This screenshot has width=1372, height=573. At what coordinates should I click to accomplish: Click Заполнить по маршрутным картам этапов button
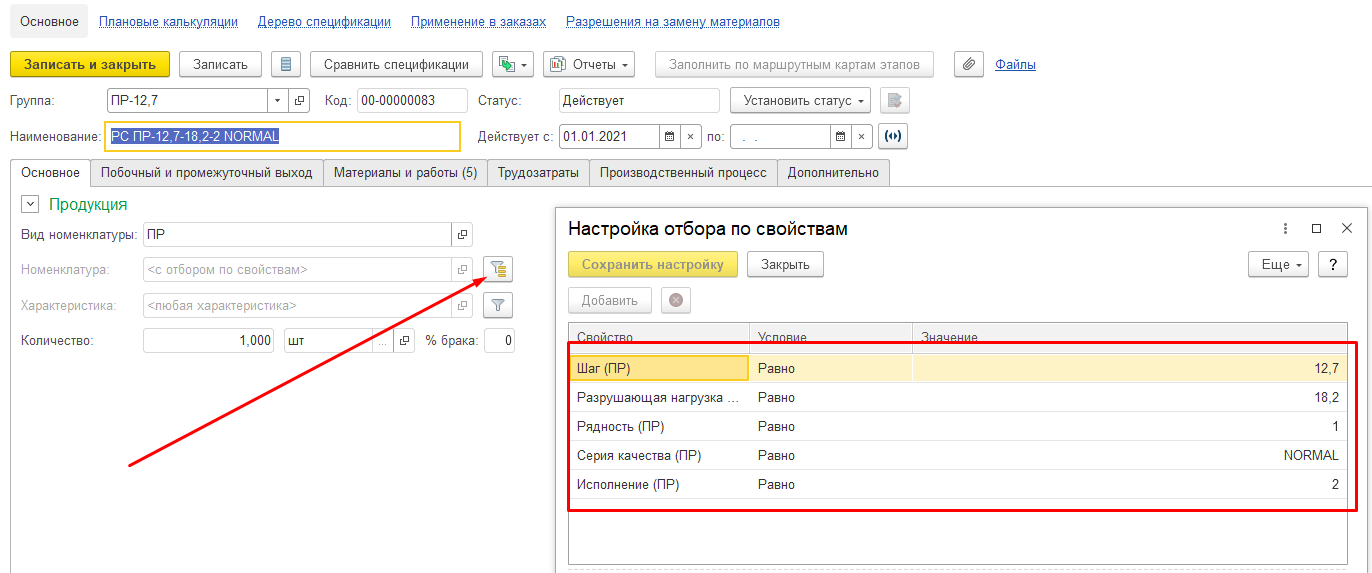coord(794,64)
